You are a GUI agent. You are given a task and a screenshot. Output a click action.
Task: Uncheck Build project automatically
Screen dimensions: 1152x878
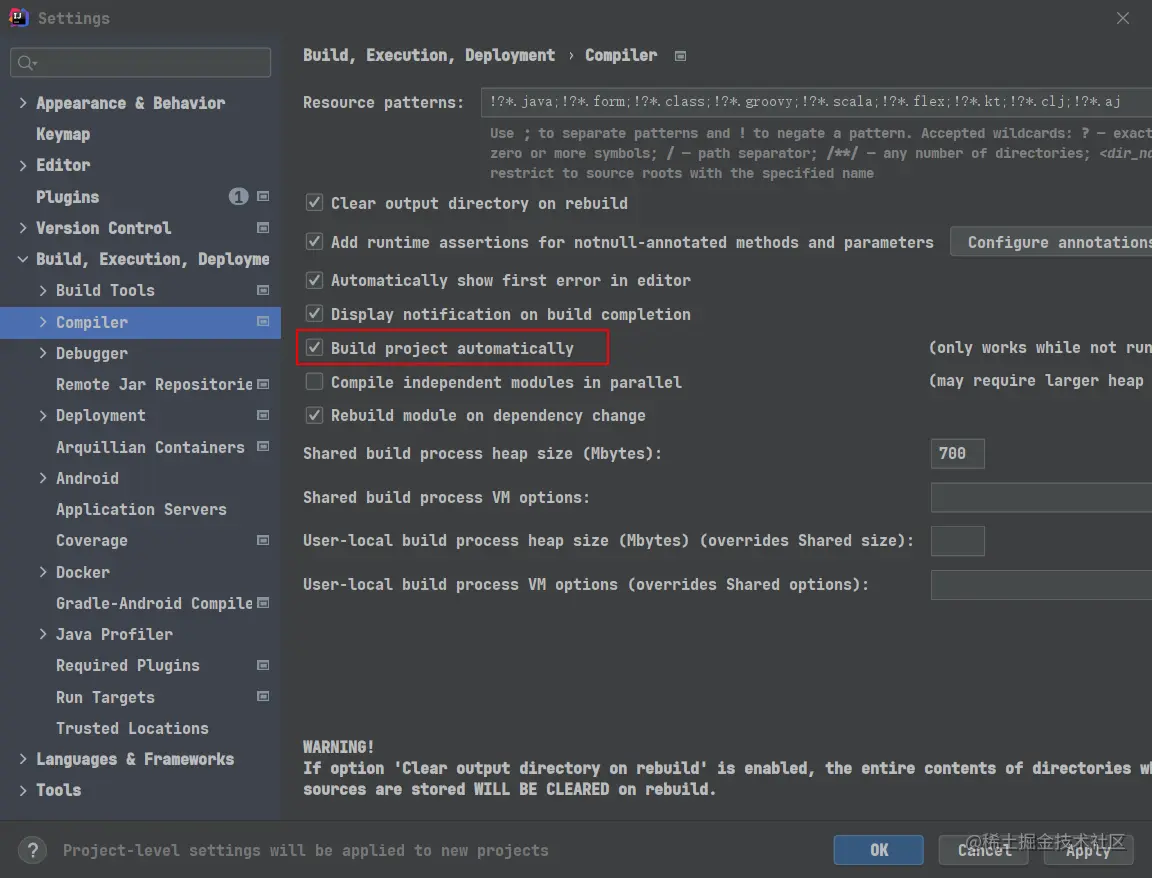pyautogui.click(x=314, y=348)
